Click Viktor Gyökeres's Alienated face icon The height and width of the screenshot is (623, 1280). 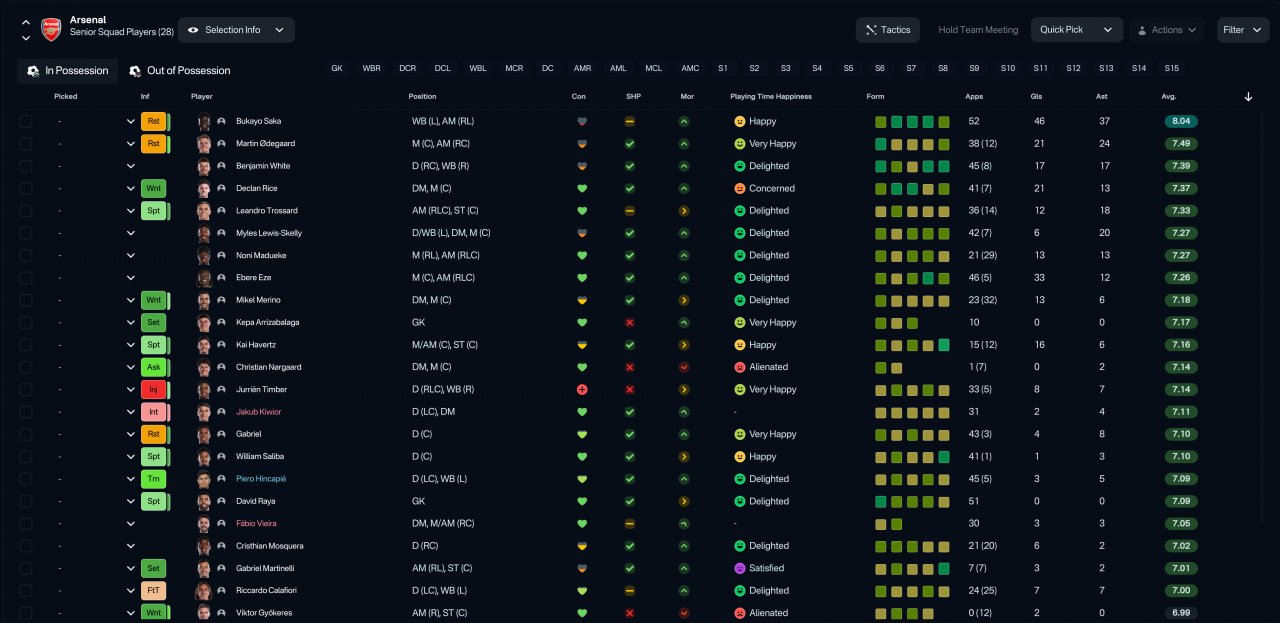coord(740,613)
